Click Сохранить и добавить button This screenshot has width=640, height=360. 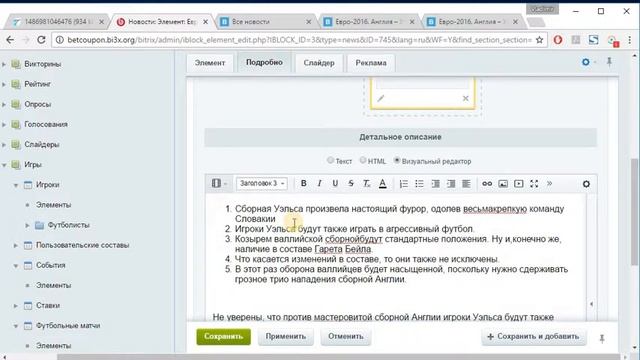(x=533, y=336)
